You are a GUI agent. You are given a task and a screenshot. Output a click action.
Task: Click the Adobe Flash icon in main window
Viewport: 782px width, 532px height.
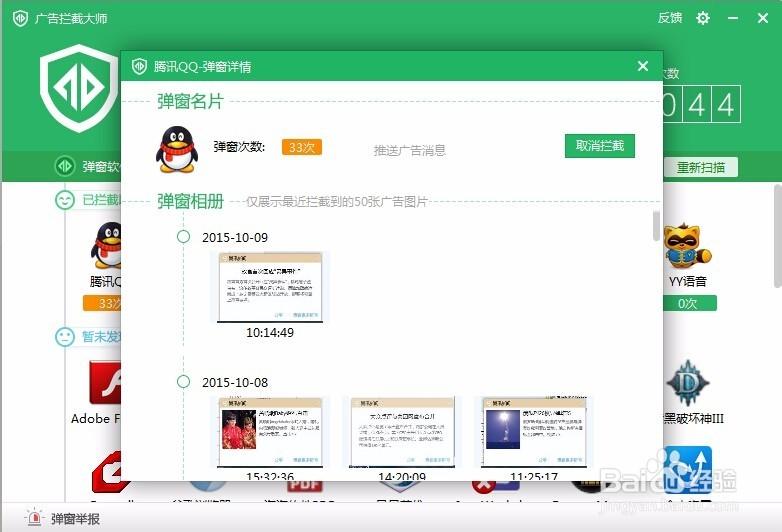point(105,382)
